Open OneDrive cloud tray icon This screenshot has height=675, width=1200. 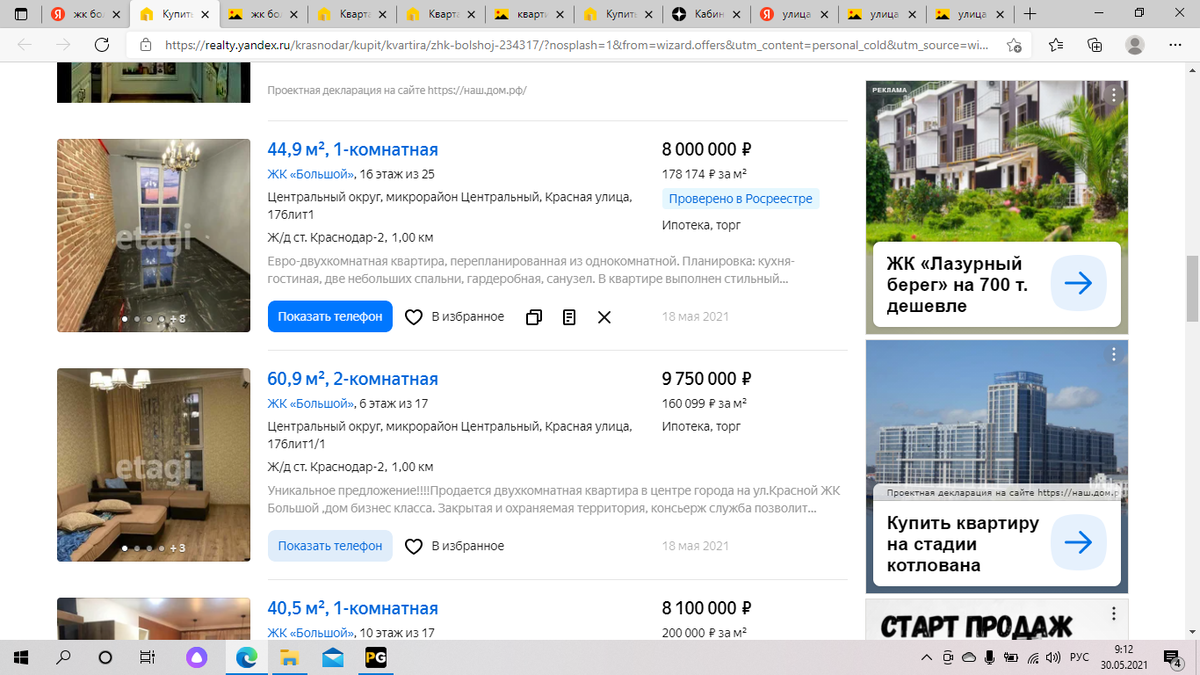point(968,657)
